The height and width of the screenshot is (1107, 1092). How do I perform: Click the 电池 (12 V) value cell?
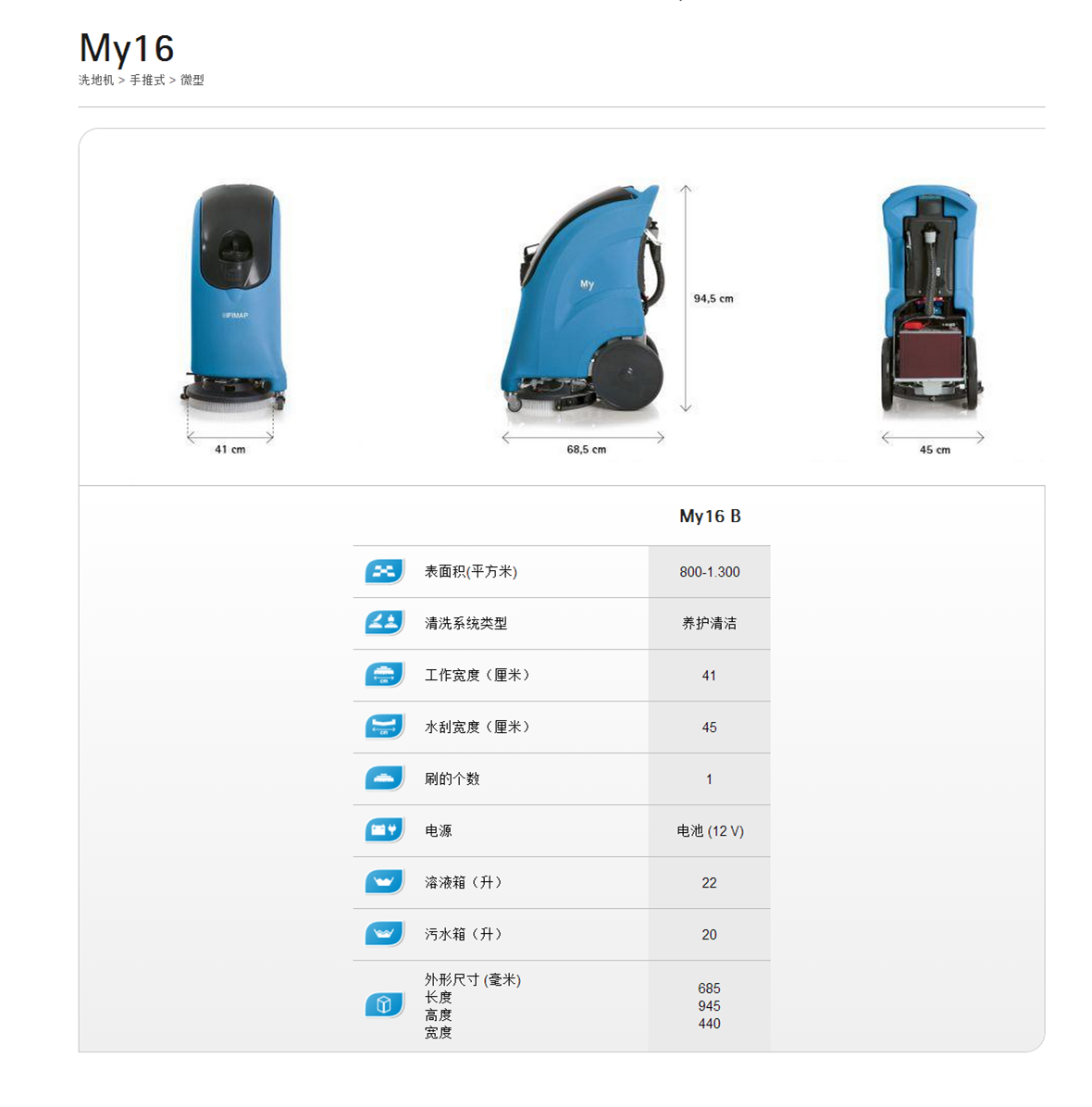710,831
